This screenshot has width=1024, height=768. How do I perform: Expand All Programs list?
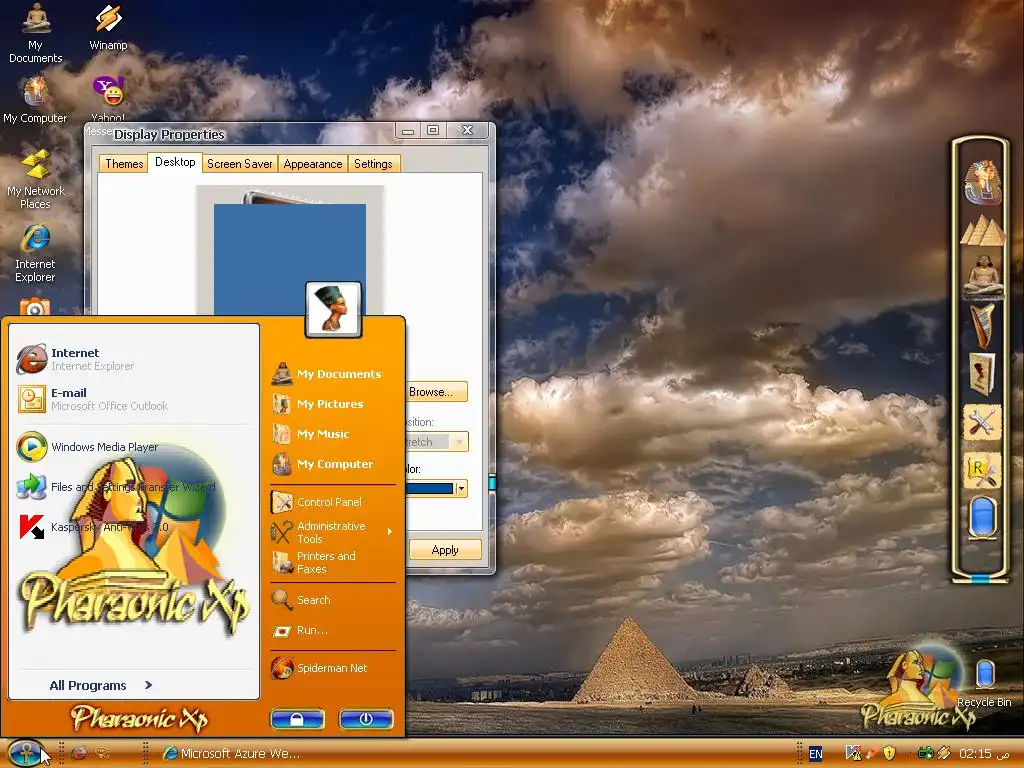tap(101, 685)
